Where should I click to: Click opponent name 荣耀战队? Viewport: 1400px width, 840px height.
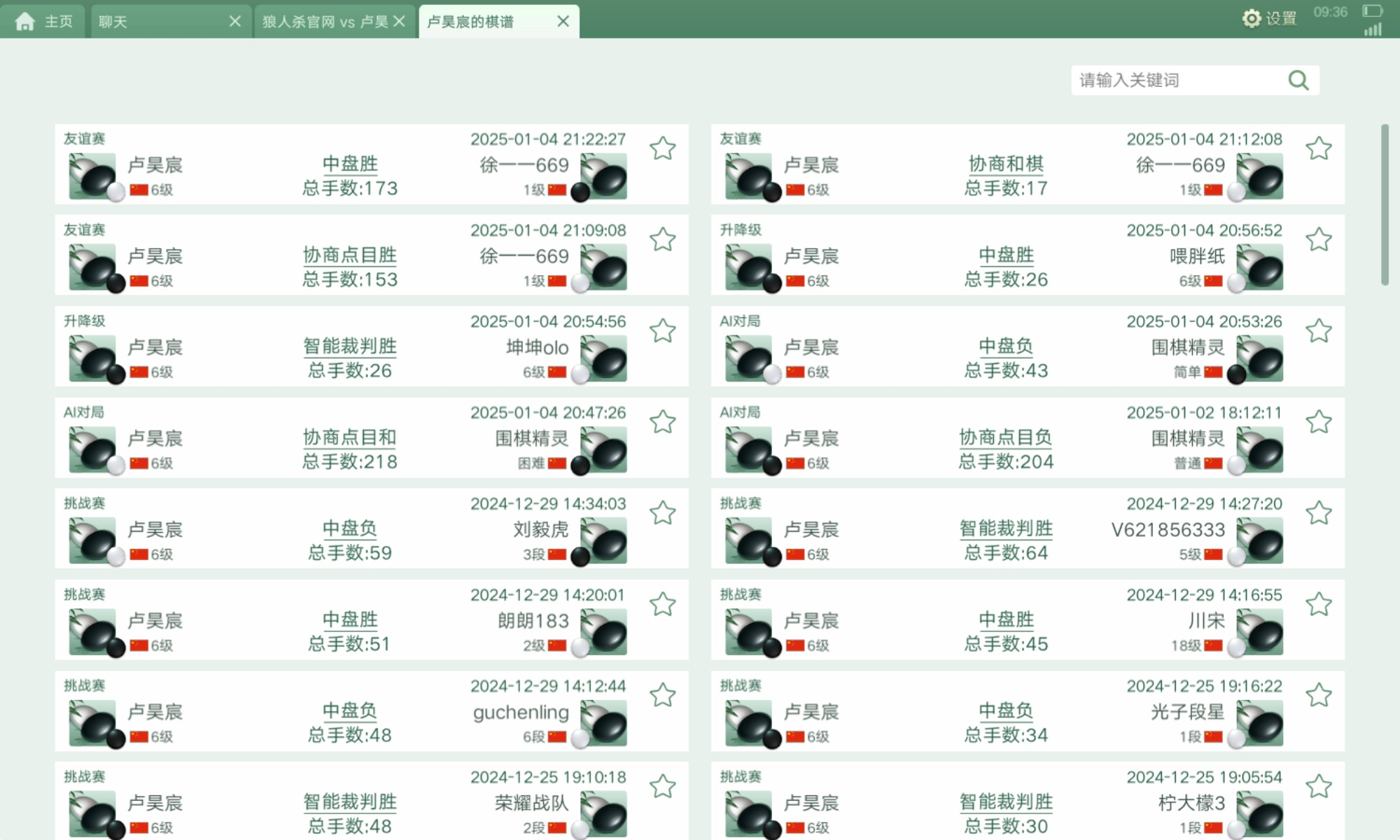532,803
